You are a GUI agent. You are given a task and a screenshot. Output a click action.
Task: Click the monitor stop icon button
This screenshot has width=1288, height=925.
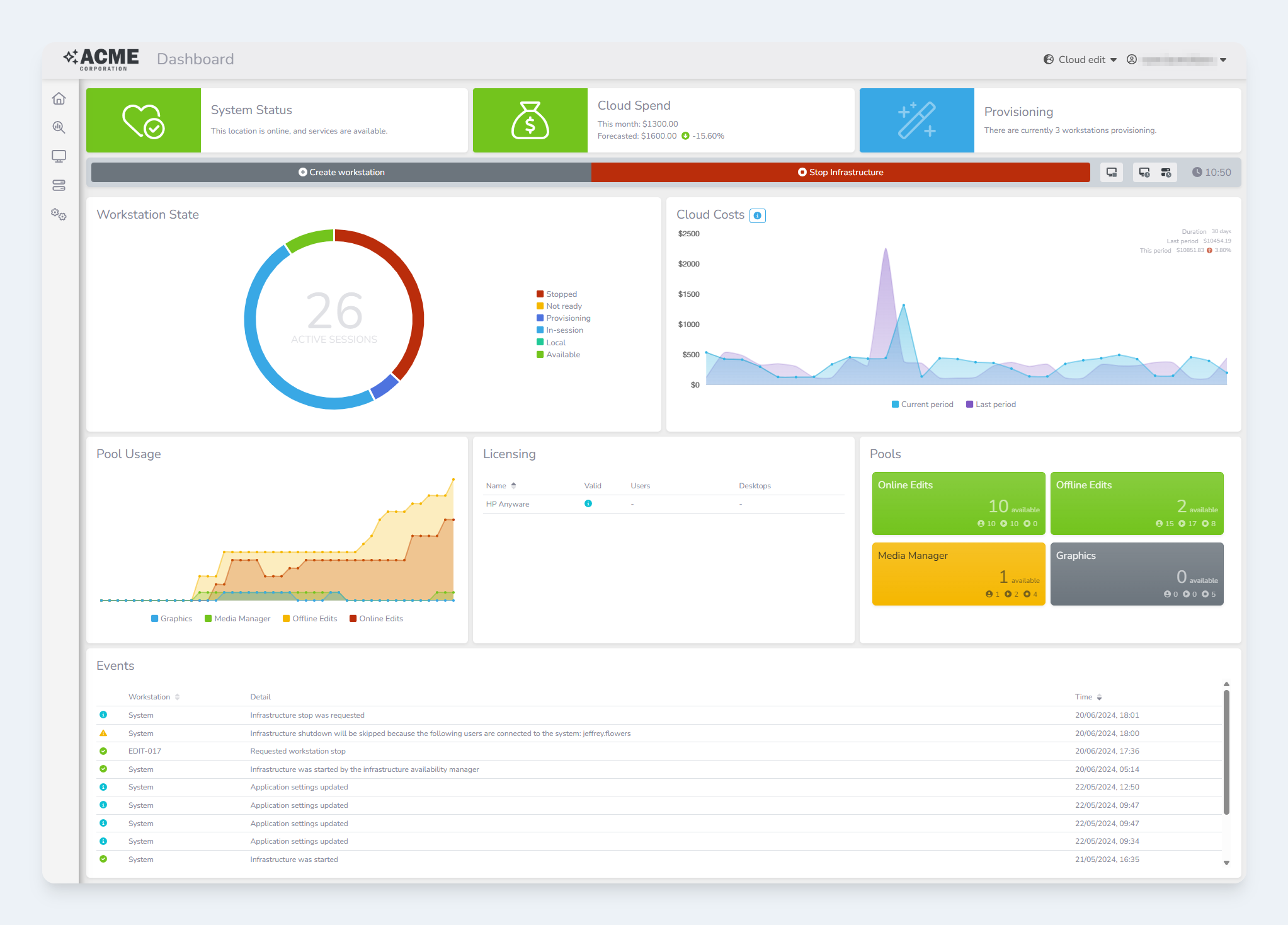coord(1111,173)
